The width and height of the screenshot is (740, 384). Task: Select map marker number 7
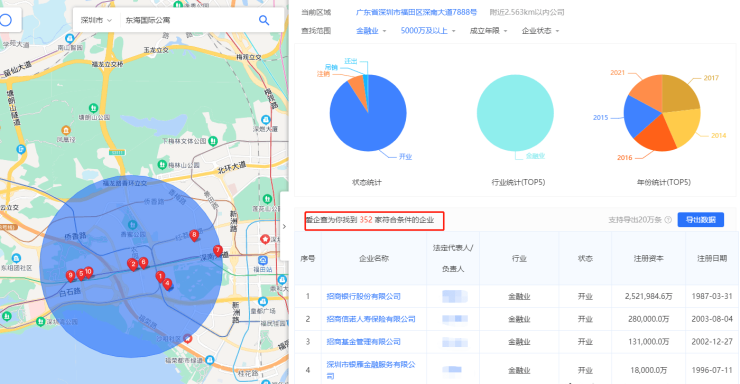(x=218, y=251)
